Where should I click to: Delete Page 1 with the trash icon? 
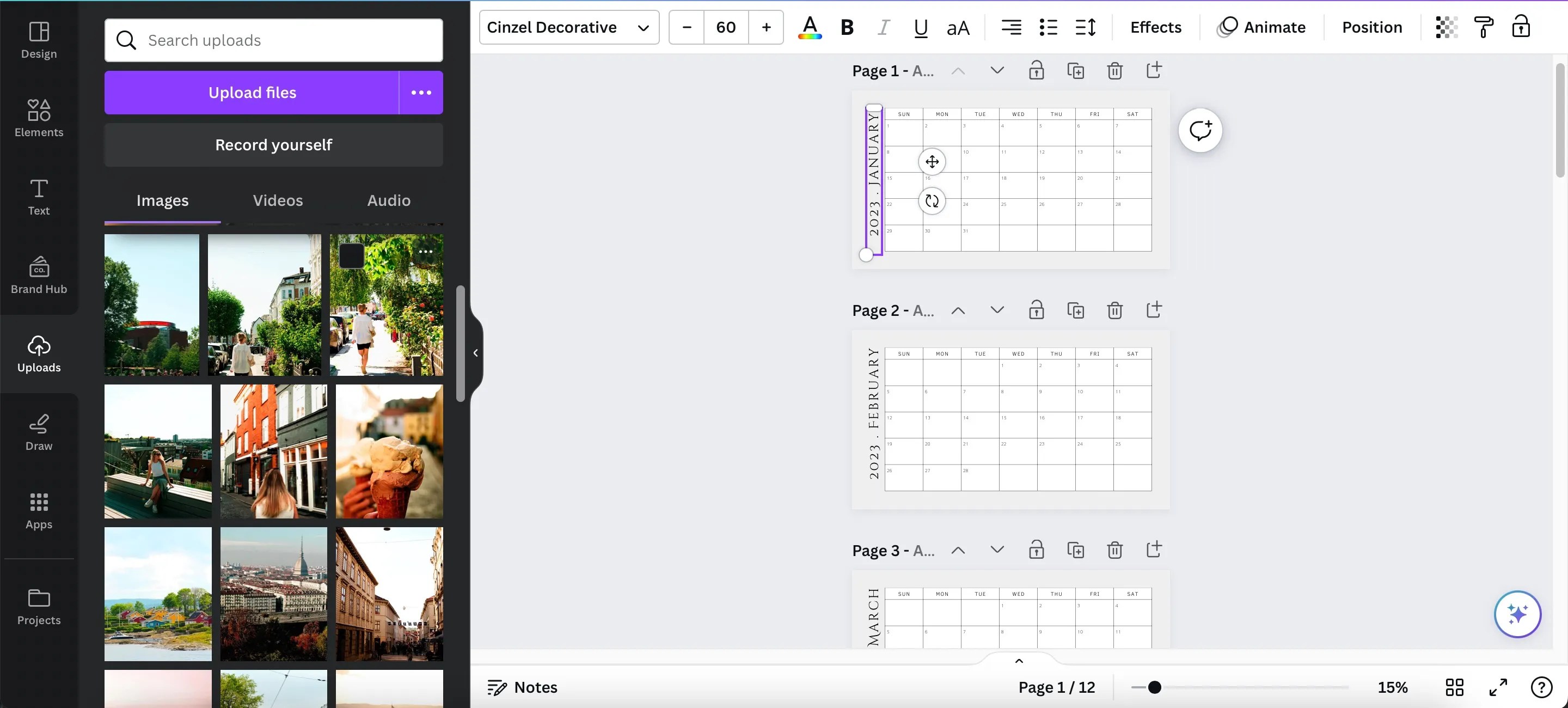[1114, 70]
